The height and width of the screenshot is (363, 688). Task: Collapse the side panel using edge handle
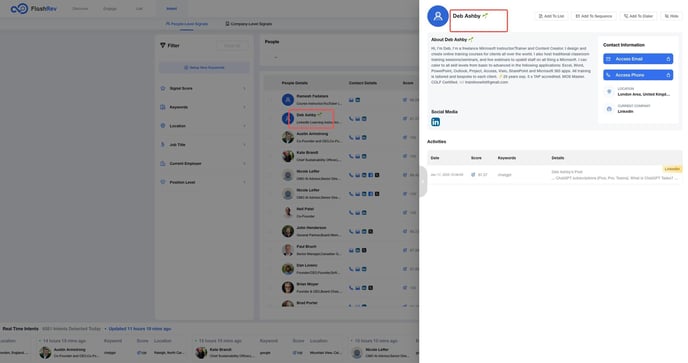[x=423, y=181]
